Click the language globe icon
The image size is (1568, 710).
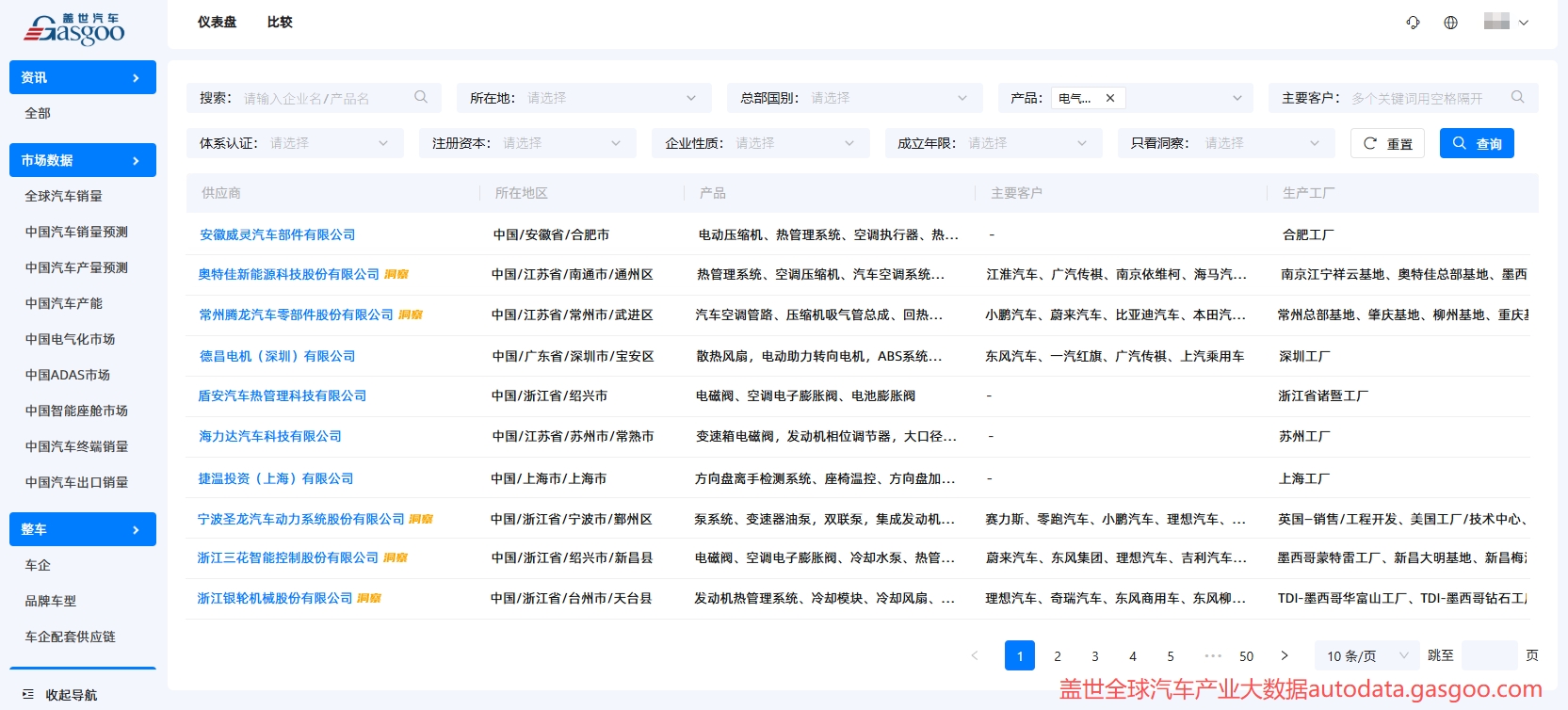(x=1450, y=23)
